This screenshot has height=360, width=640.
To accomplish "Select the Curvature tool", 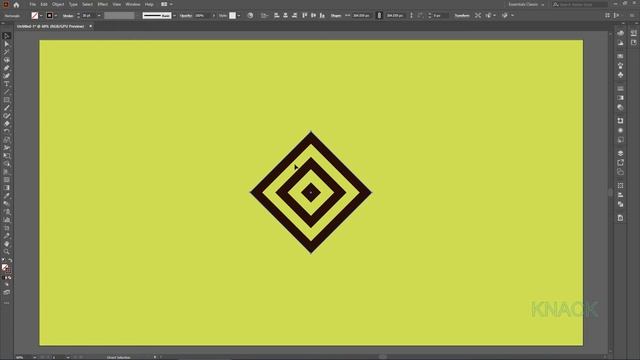I will (7, 76).
